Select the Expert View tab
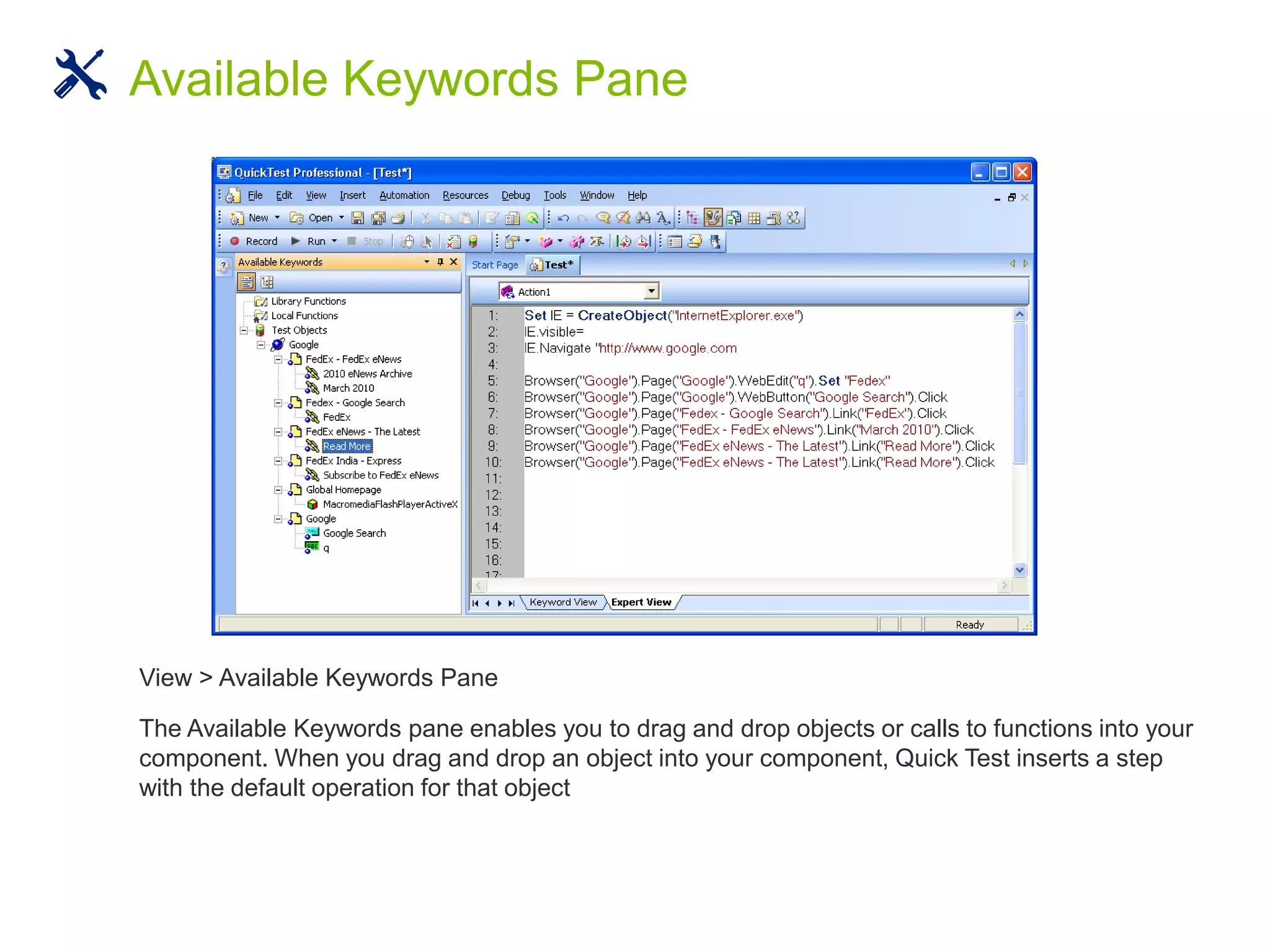Screen dimensions: 1270x952 click(x=641, y=602)
